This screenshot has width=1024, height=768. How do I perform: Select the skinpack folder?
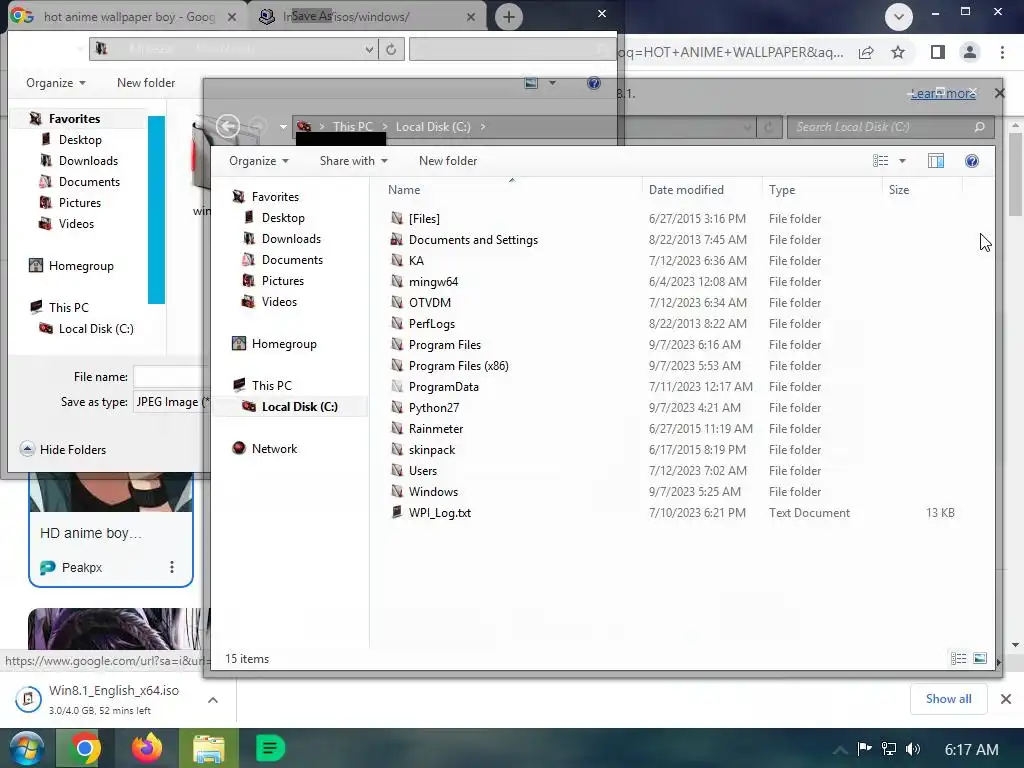[432, 450]
